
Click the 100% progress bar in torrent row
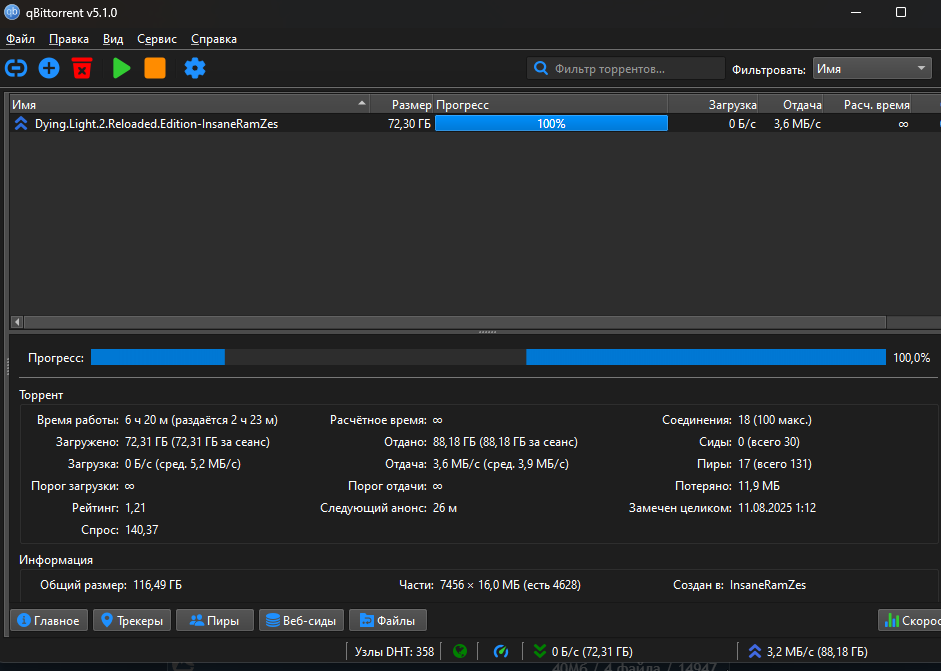pyautogui.click(x=551, y=124)
